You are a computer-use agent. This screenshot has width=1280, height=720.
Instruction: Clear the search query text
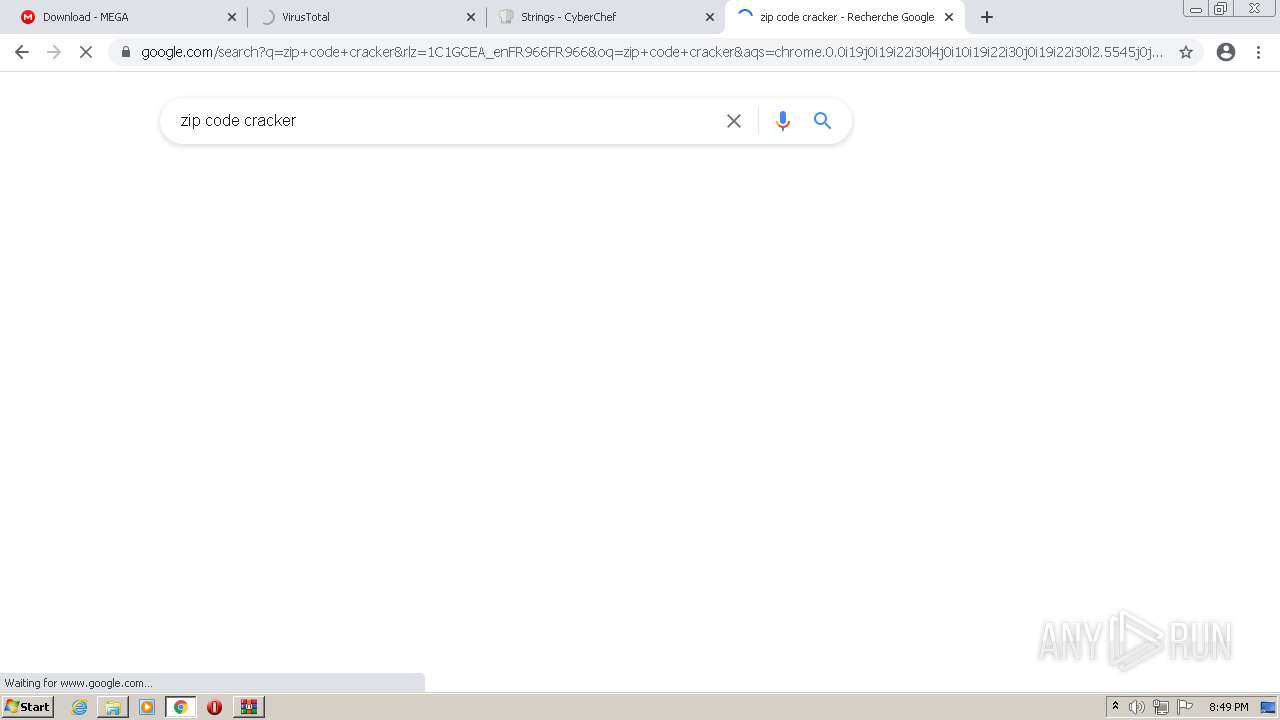point(734,121)
